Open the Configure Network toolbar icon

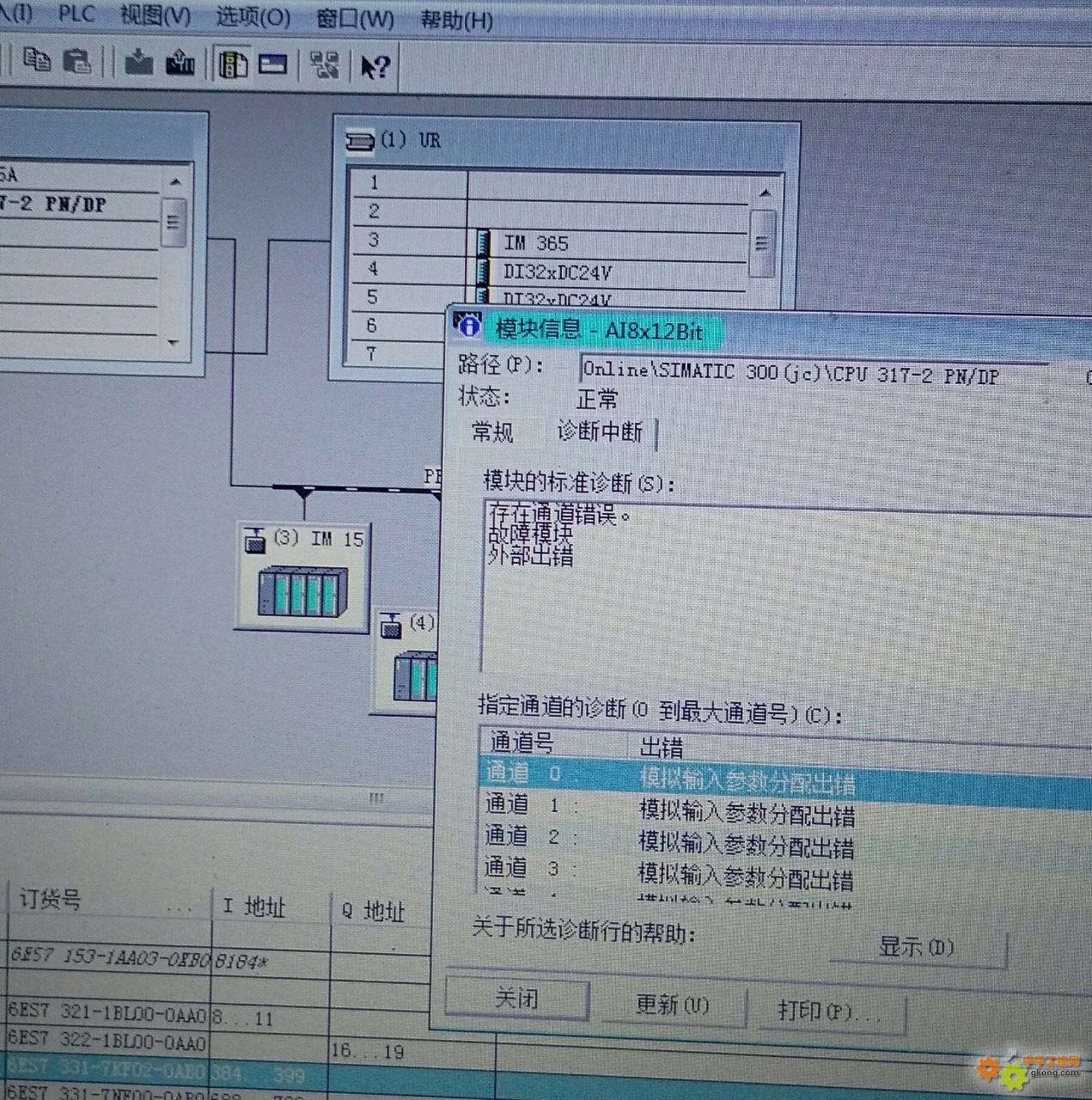point(325,65)
